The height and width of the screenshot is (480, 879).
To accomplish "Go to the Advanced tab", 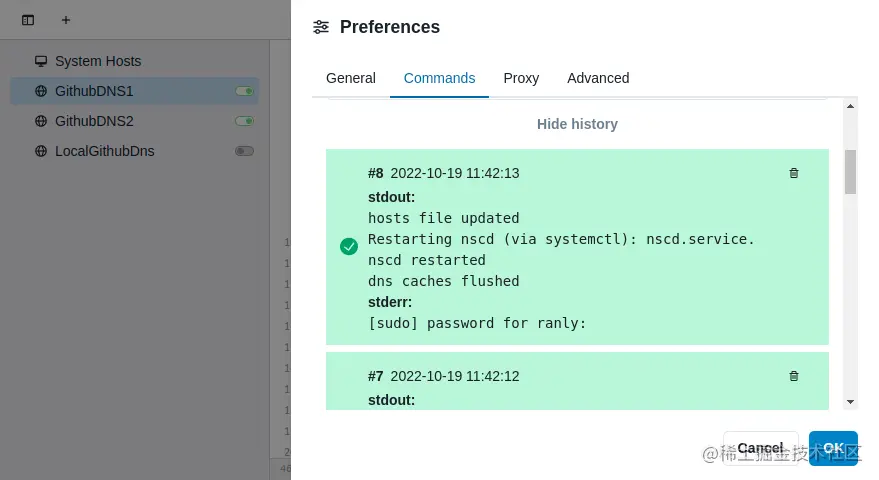I will point(598,78).
